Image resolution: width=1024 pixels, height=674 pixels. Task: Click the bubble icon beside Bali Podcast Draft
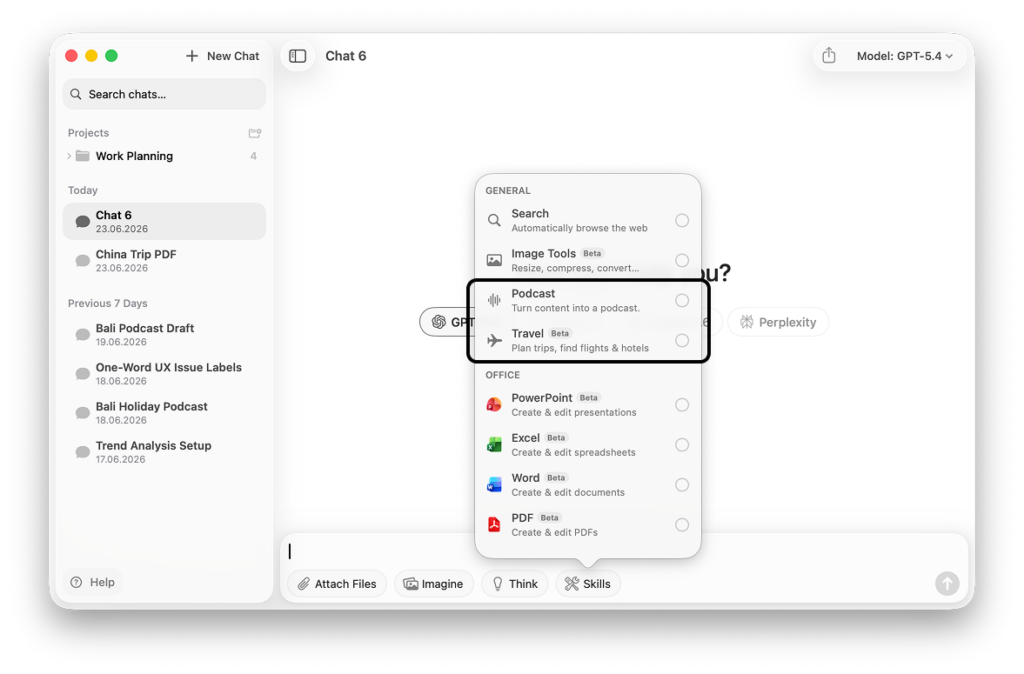tap(82, 334)
